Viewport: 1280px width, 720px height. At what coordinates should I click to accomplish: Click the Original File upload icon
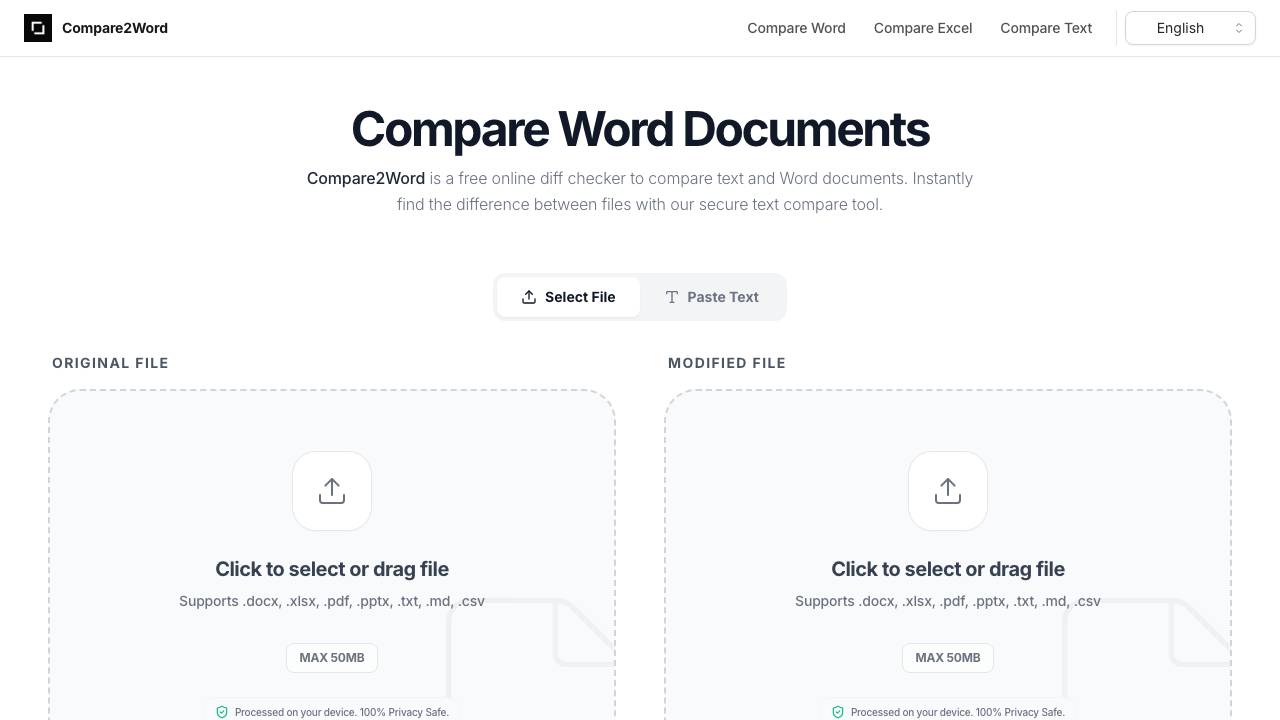pos(332,491)
